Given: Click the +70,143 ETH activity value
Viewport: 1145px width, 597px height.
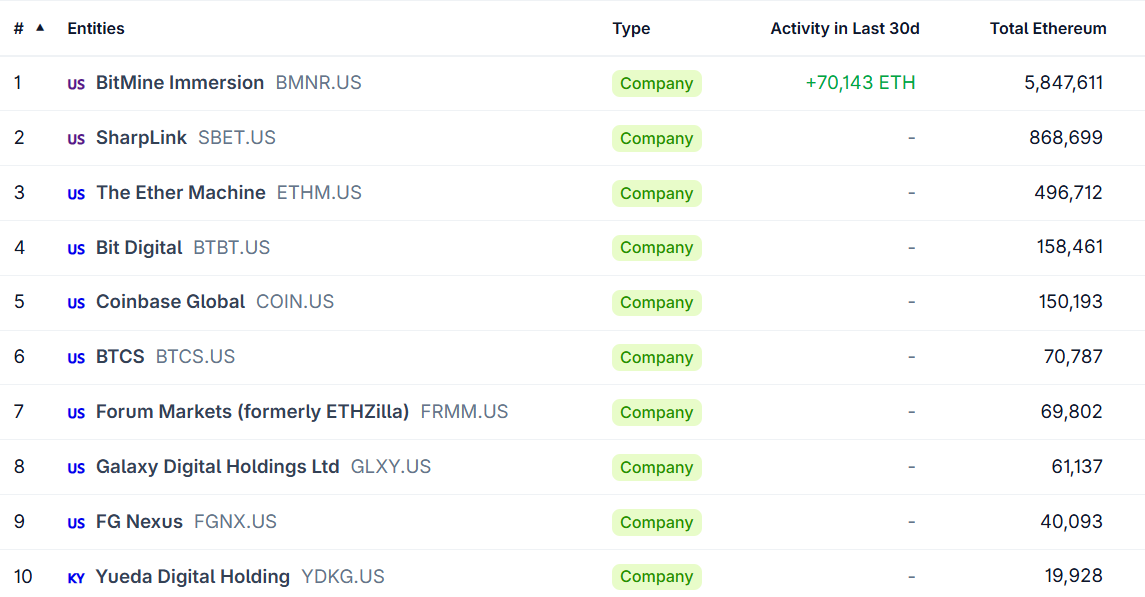Looking at the screenshot, I should [x=860, y=82].
